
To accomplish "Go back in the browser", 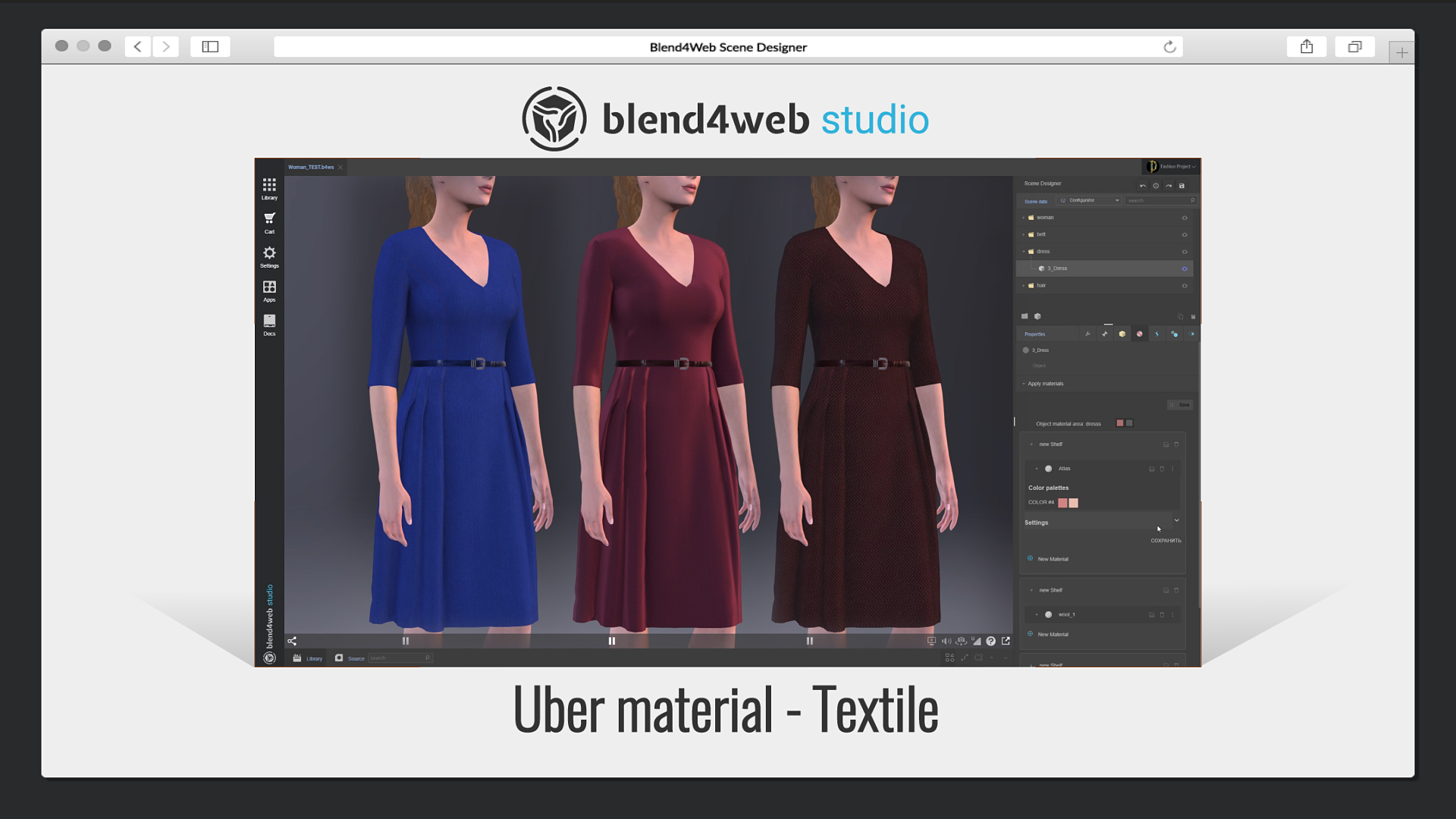I will click(137, 47).
